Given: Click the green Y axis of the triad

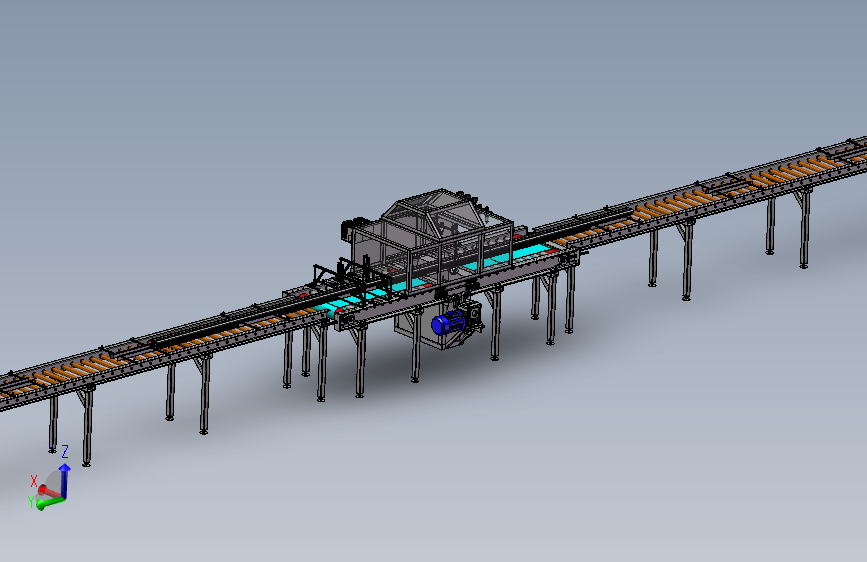Looking at the screenshot, I should [x=51, y=503].
